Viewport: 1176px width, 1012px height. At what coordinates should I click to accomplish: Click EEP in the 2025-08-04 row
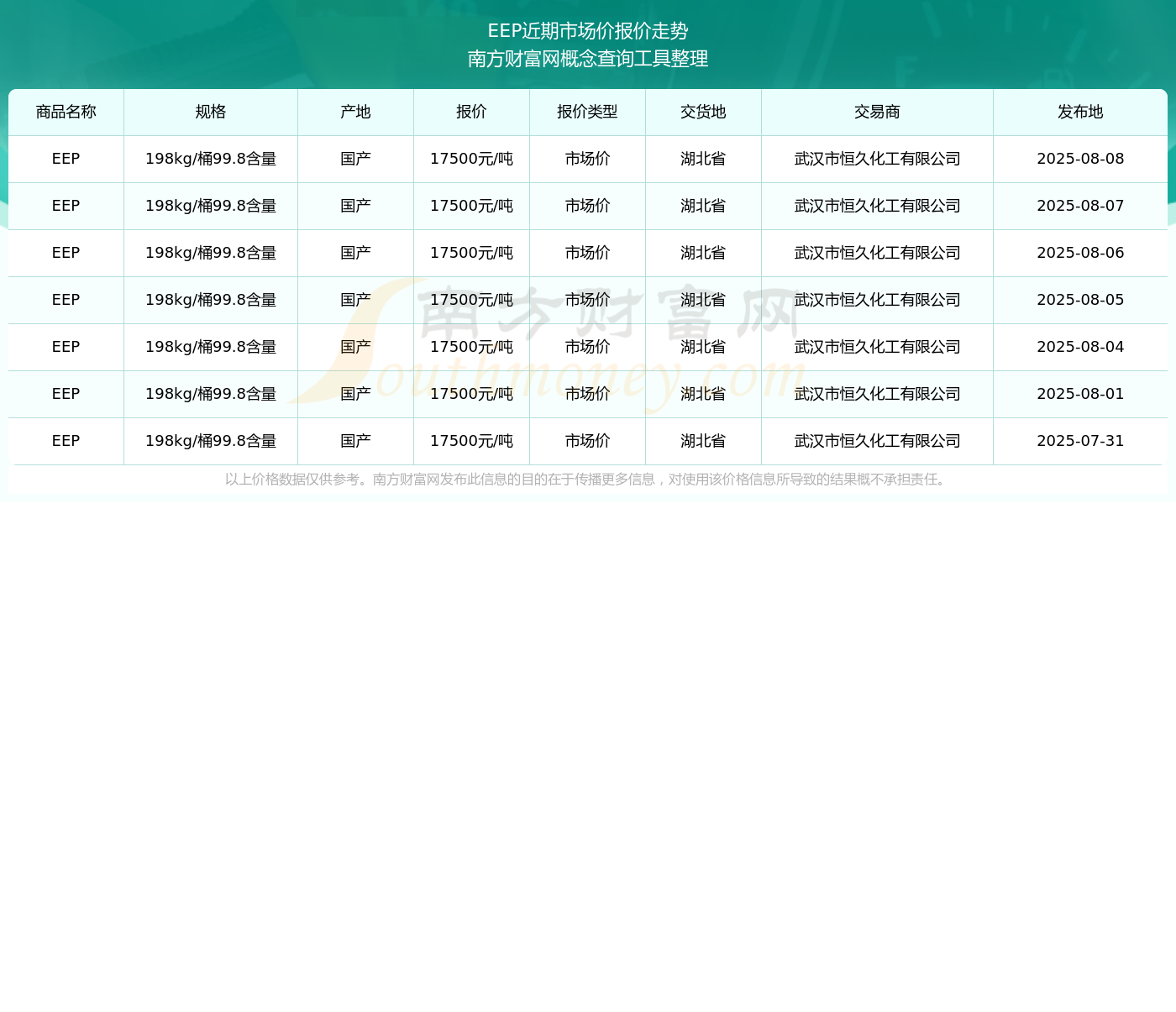point(66,347)
